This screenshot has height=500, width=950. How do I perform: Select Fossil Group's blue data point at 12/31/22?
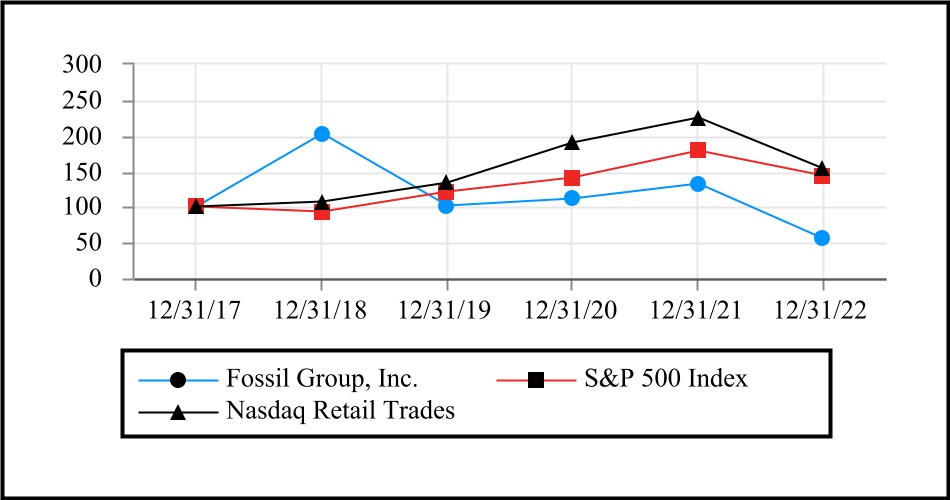tap(822, 238)
